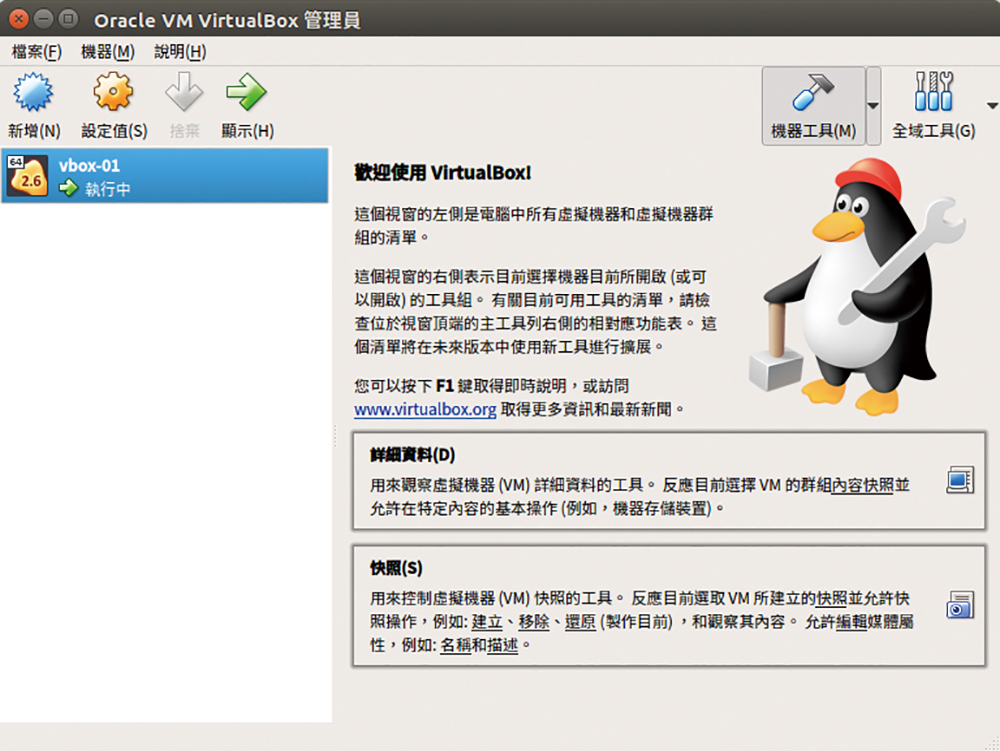Open the Help (說明) menu

point(180,52)
